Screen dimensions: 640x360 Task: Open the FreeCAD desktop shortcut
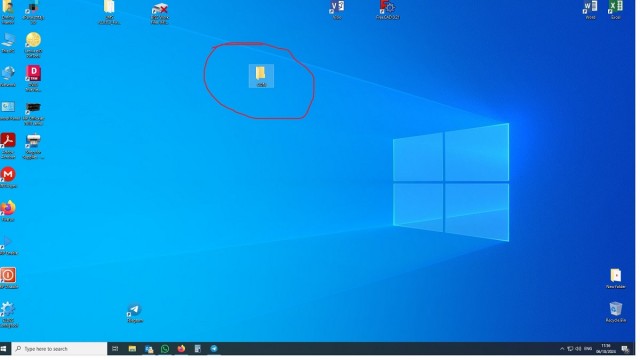pos(387,10)
